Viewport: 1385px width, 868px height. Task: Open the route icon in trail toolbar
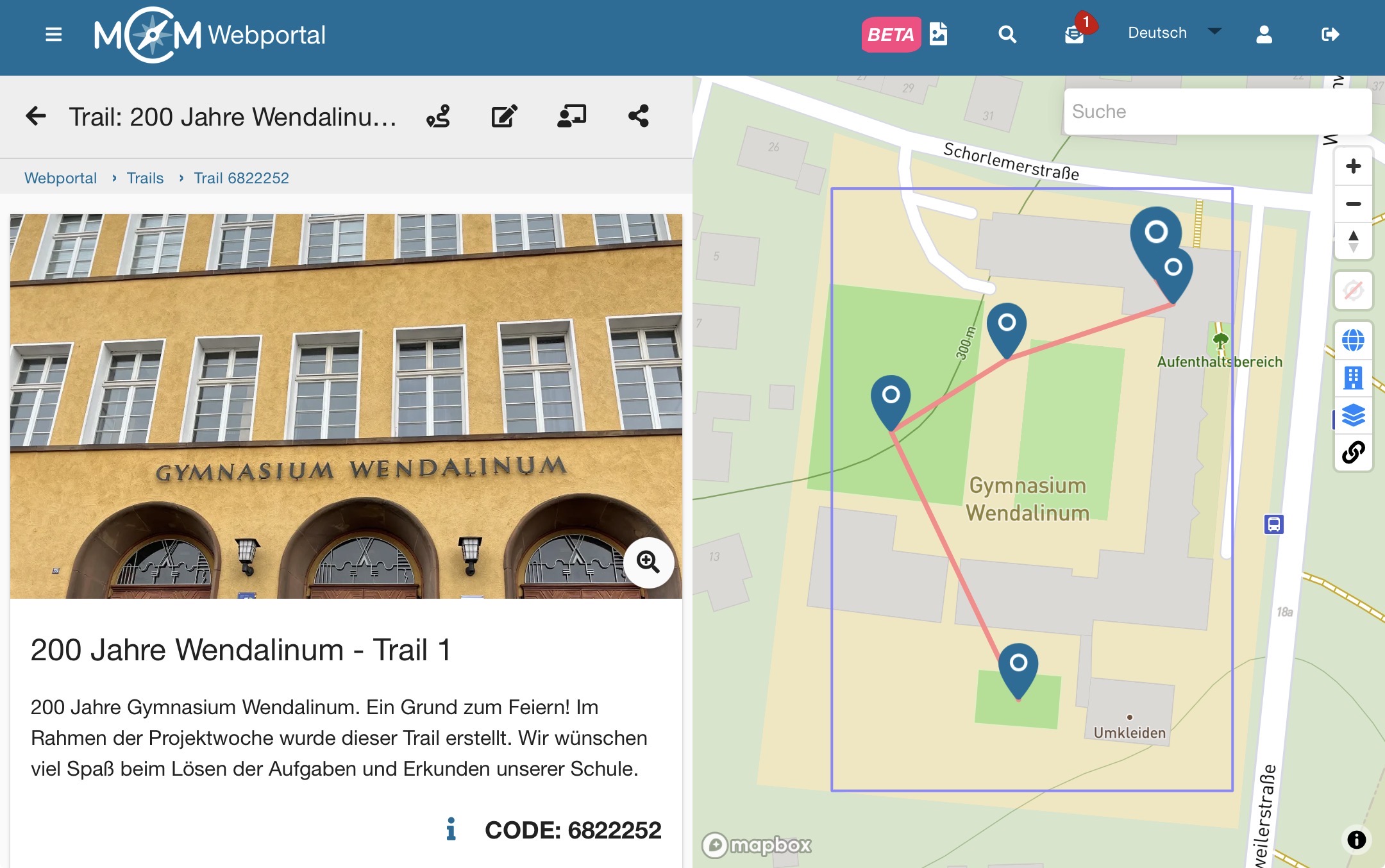tap(439, 116)
